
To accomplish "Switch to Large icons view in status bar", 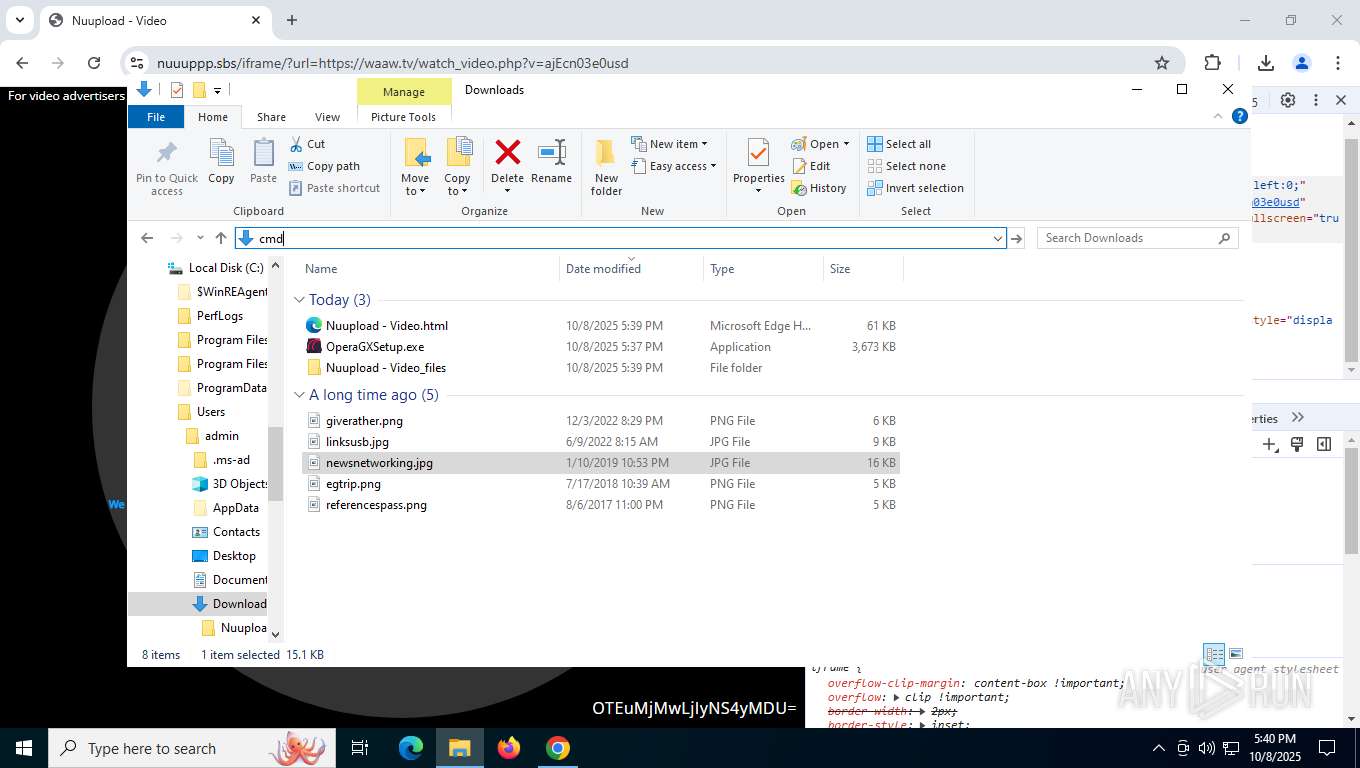I will pyautogui.click(x=1236, y=654).
